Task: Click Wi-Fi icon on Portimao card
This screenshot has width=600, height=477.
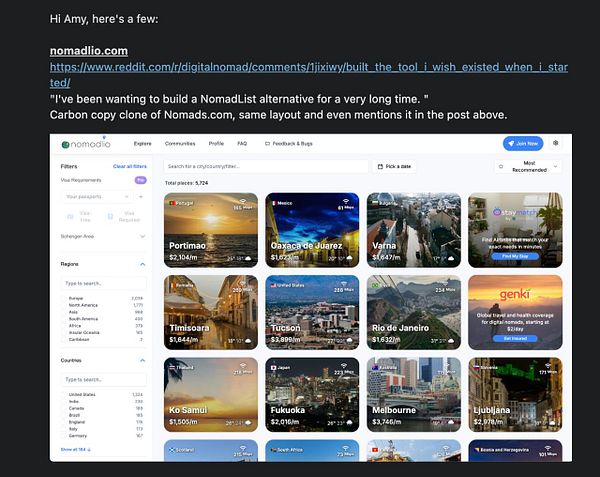Action: 243,201
